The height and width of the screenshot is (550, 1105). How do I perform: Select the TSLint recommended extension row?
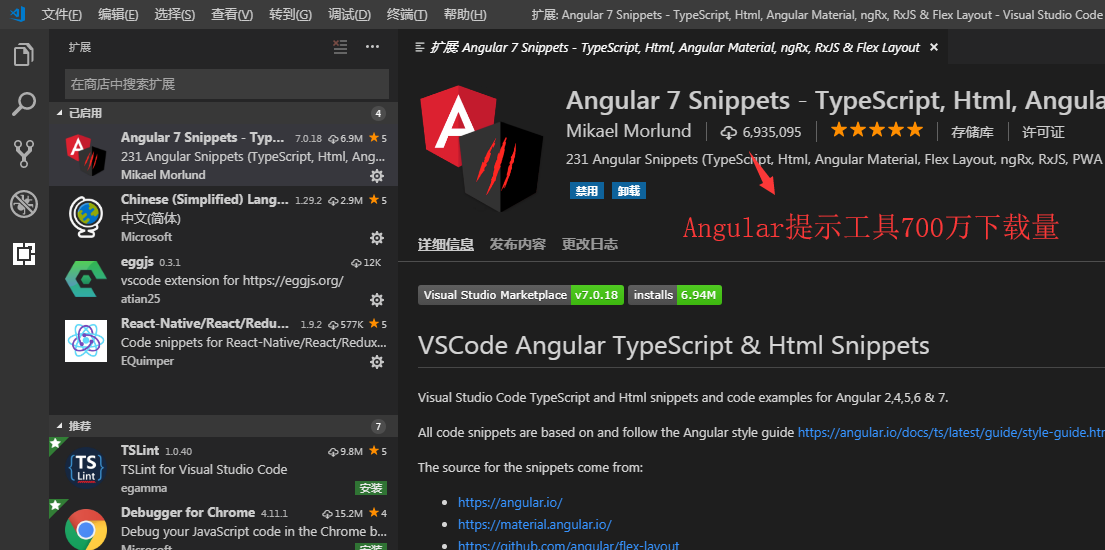(x=223, y=468)
